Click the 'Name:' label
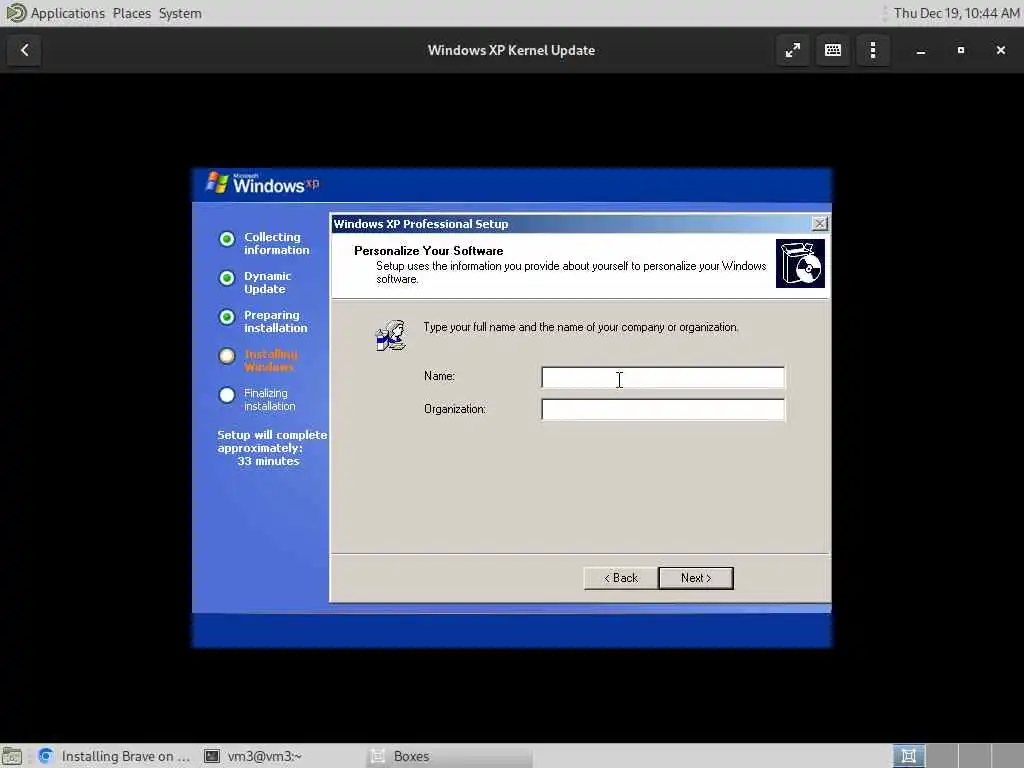Viewport: 1024px width, 768px height. coord(440,376)
